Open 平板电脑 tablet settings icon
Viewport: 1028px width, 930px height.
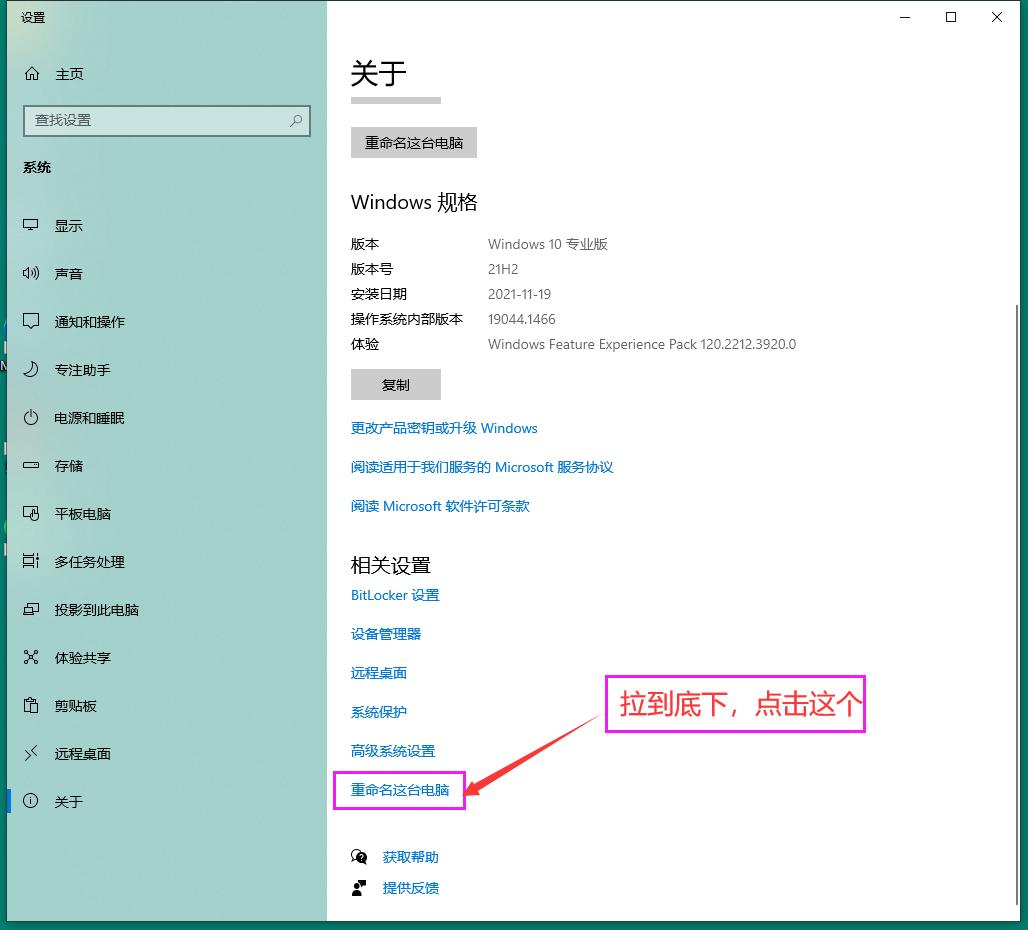(31, 514)
